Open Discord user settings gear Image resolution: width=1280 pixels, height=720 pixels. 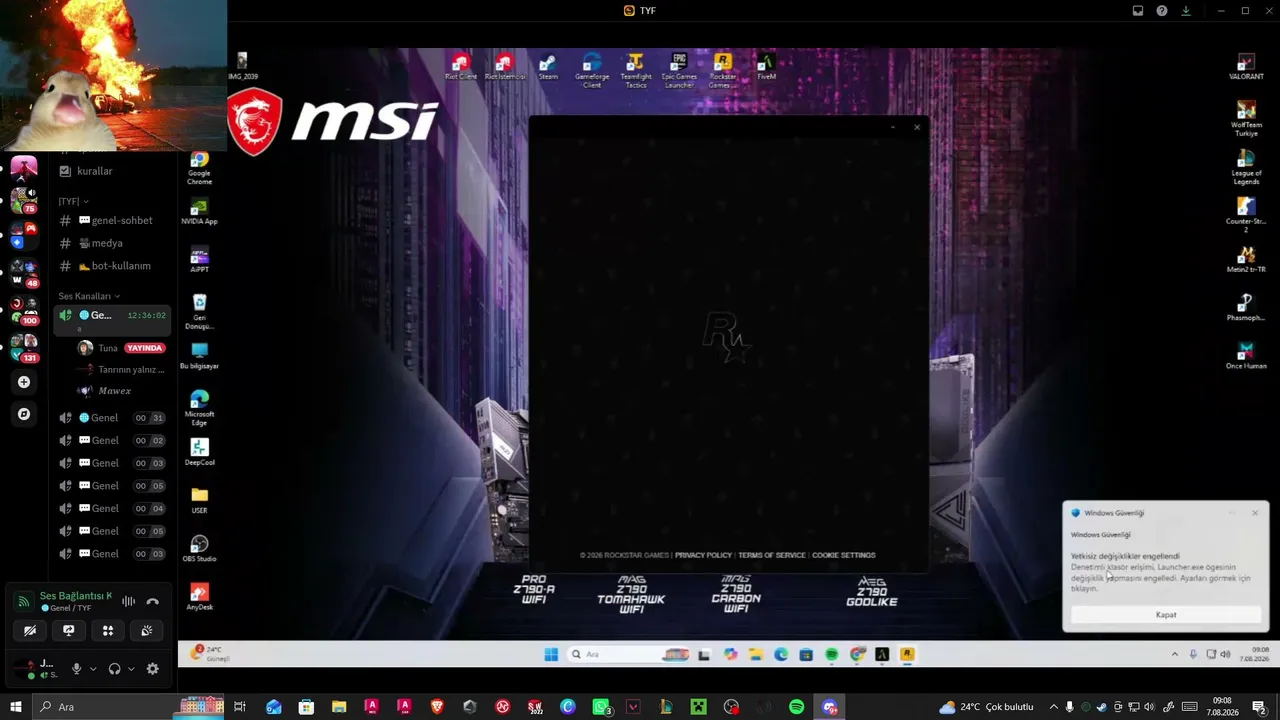(152, 669)
